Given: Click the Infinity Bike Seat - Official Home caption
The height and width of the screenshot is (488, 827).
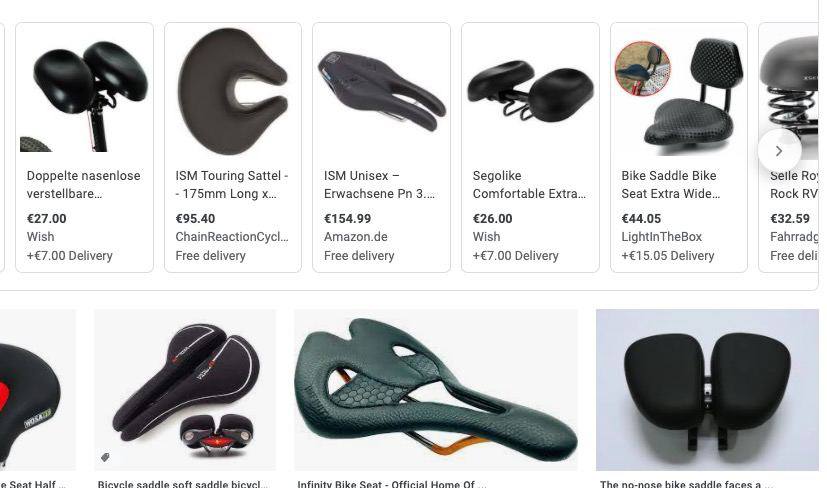Looking at the screenshot, I should click(x=392, y=484).
